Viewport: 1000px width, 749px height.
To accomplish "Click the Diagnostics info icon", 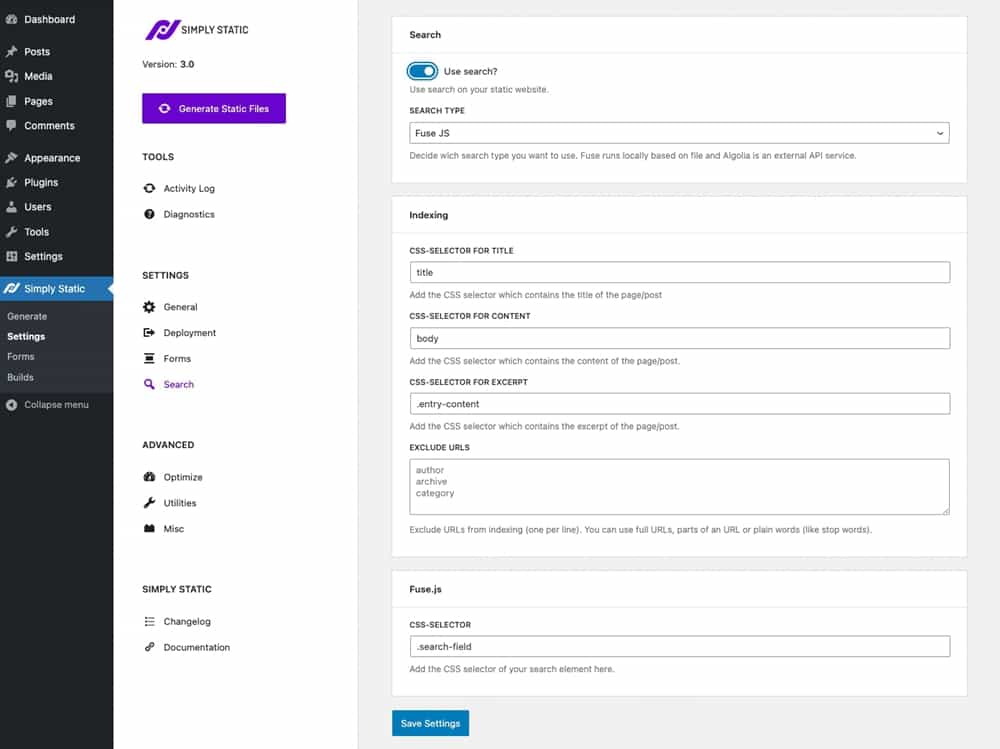I will pyautogui.click(x=149, y=214).
